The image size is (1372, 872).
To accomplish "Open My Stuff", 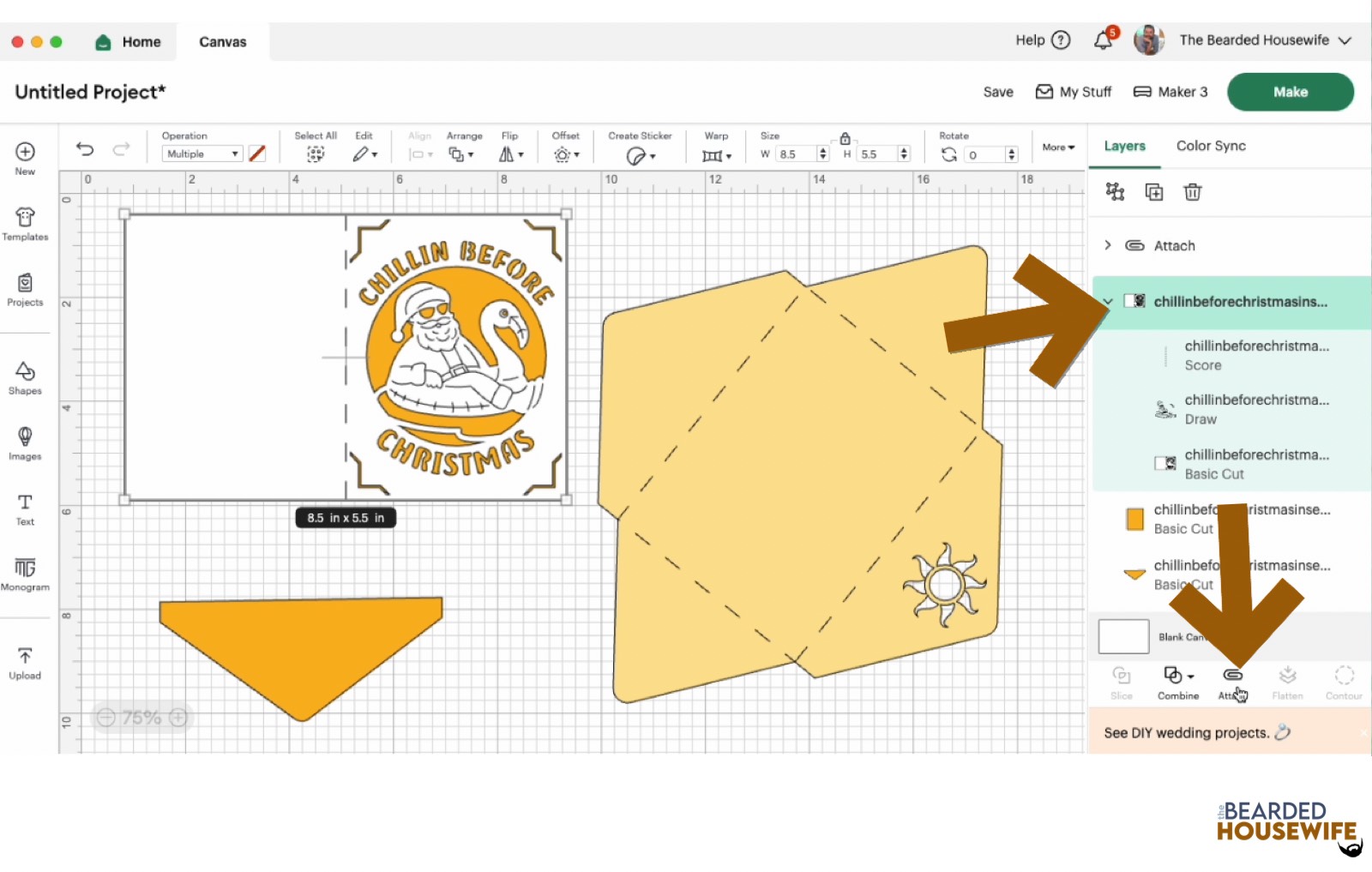I will pyautogui.click(x=1074, y=92).
